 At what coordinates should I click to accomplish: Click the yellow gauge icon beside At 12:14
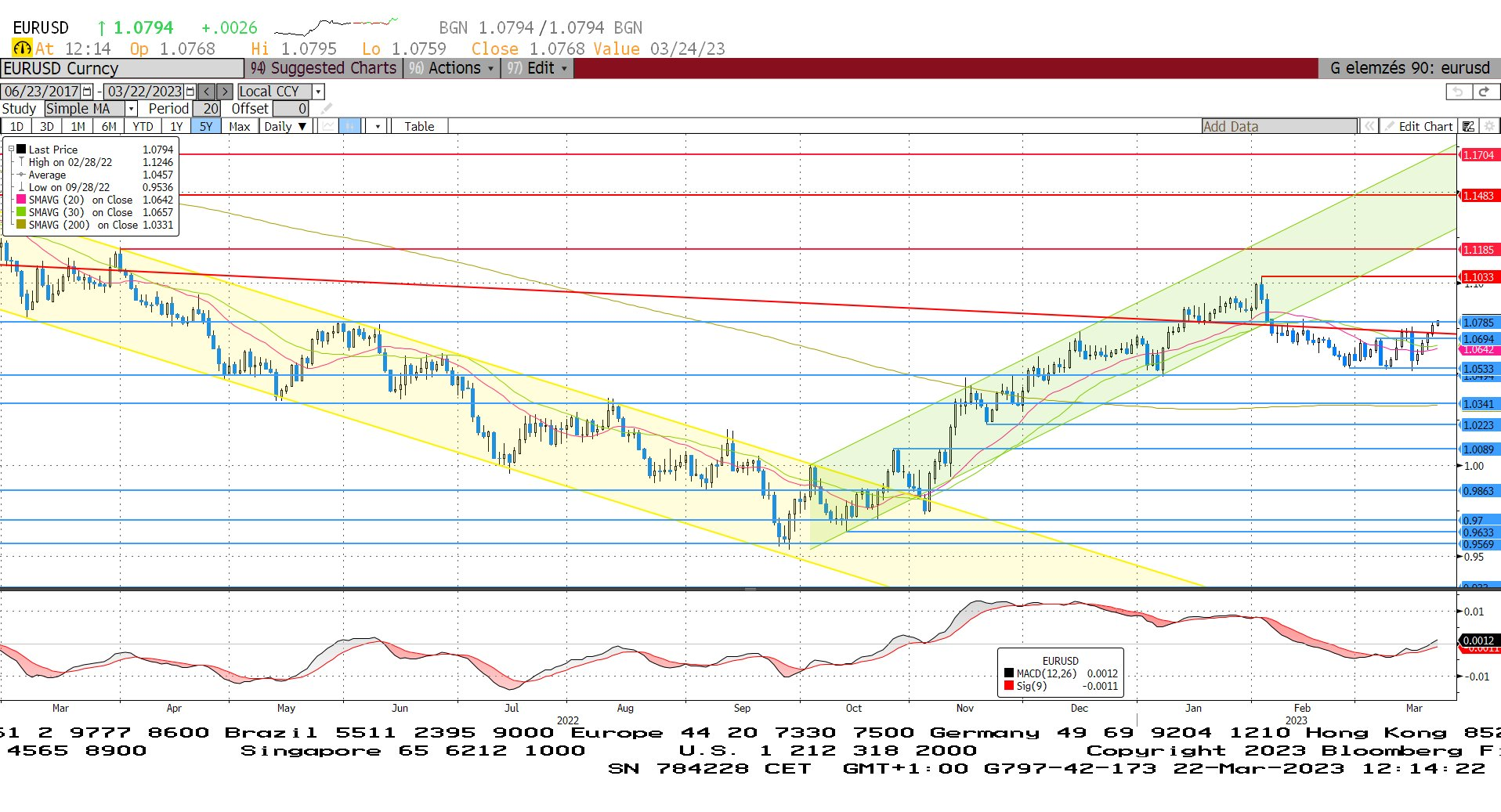click(22, 49)
